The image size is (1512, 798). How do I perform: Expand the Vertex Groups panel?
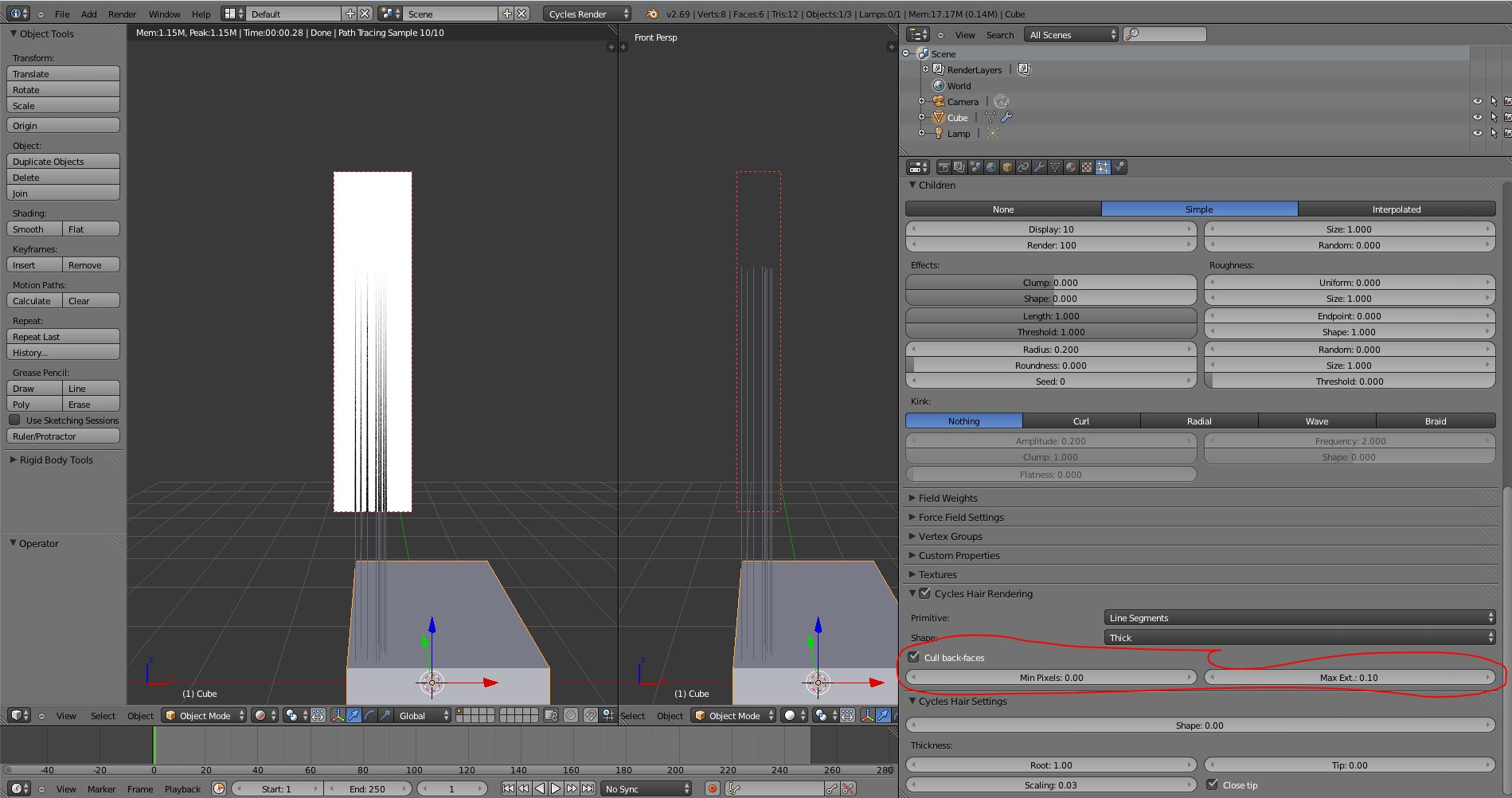click(x=950, y=536)
